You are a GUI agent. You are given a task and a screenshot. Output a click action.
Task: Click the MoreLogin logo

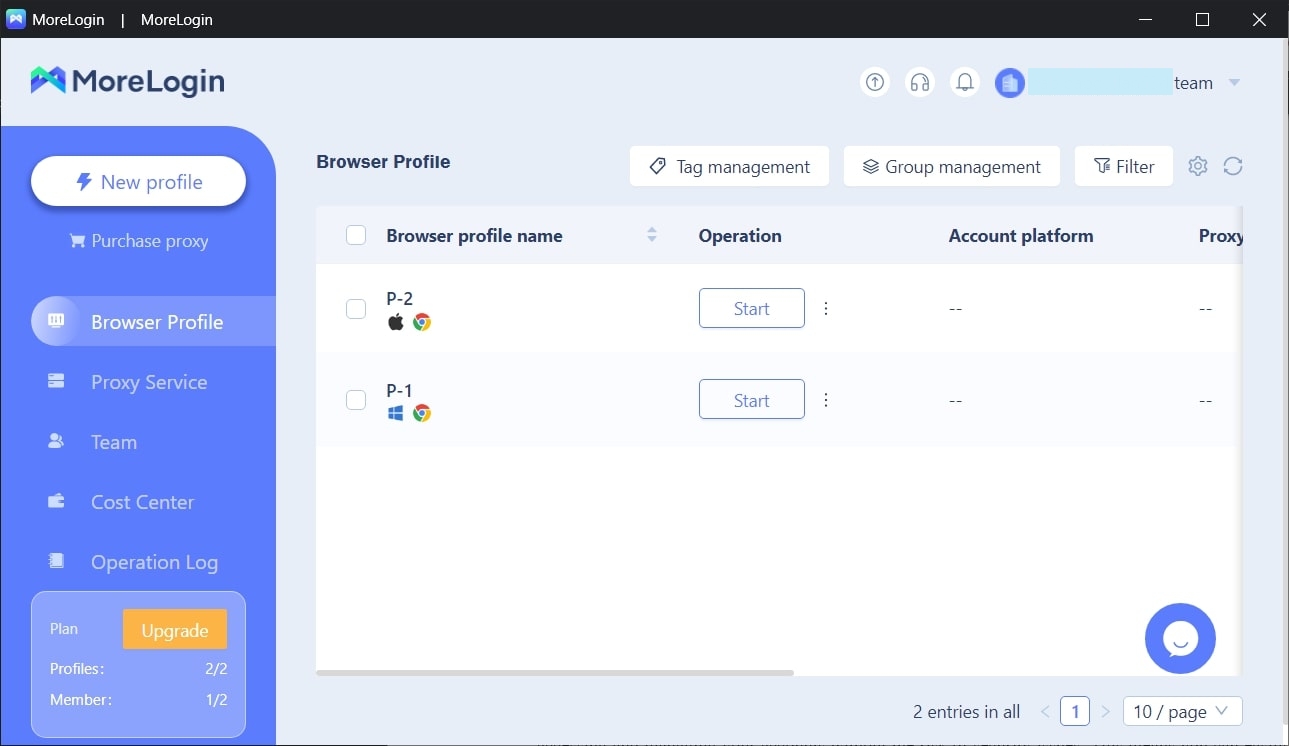click(128, 81)
